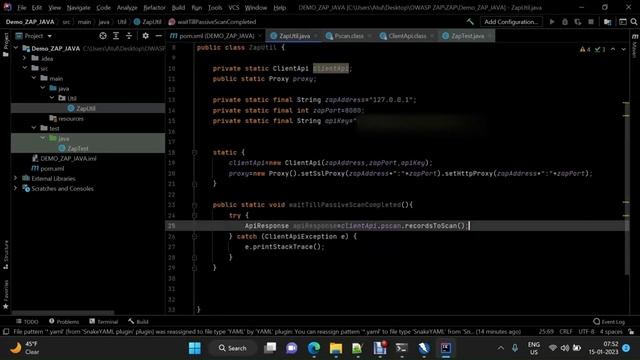640x360 pixels.
Task: Click the Run green play icon
Action: [552, 22]
